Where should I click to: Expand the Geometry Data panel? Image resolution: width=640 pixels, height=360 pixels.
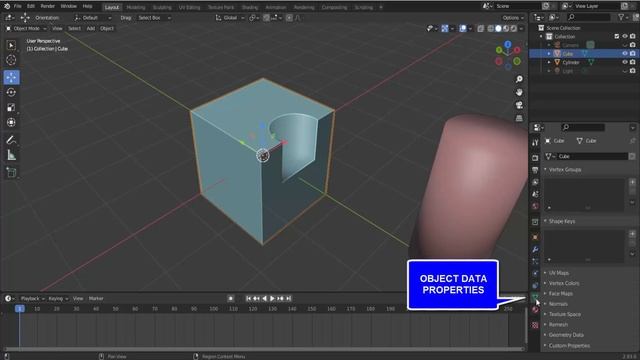[x=566, y=335]
